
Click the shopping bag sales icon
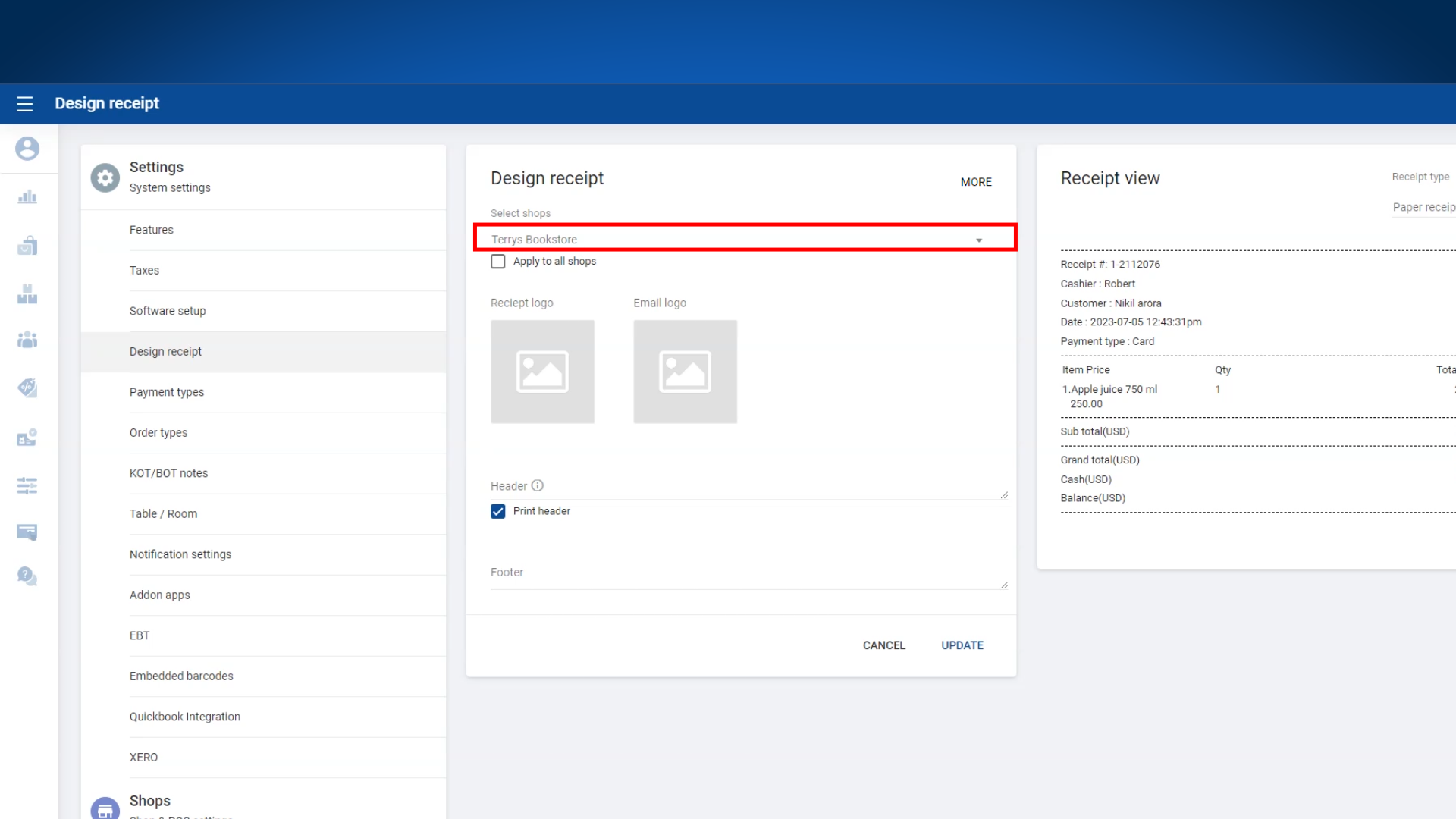(x=27, y=246)
